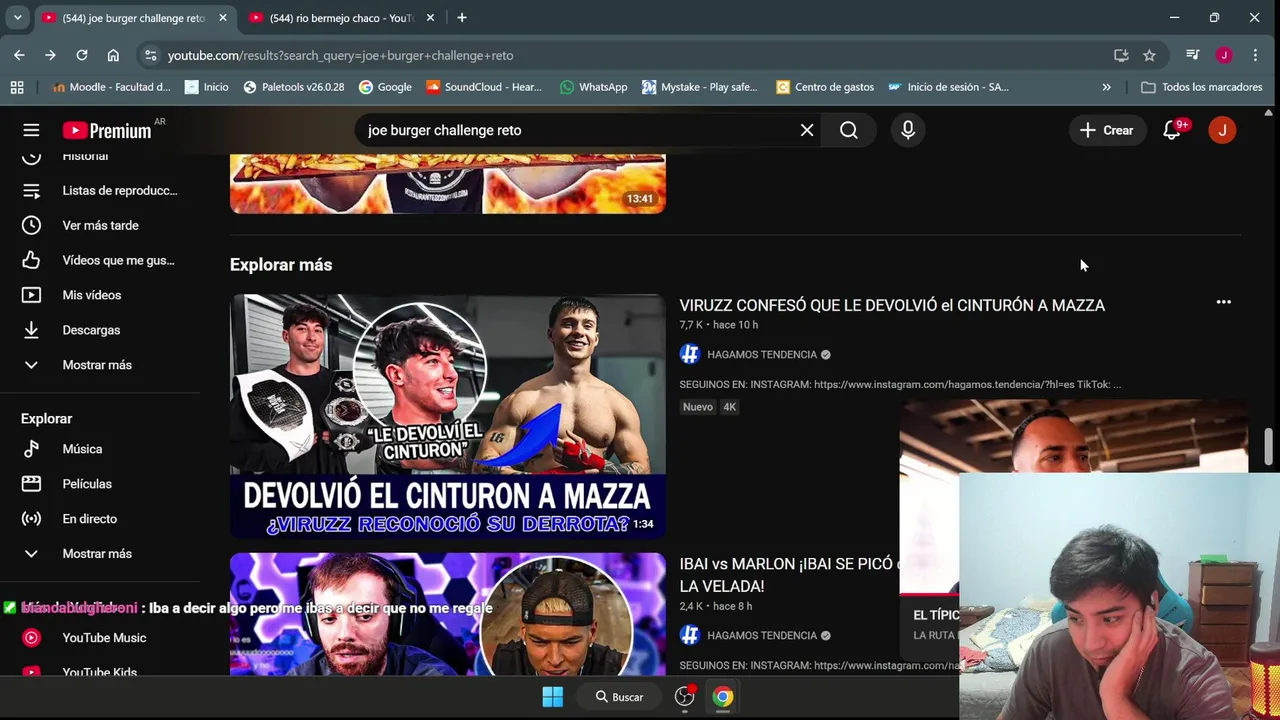Click the taskbar Buscar search box

pyautogui.click(x=619, y=697)
